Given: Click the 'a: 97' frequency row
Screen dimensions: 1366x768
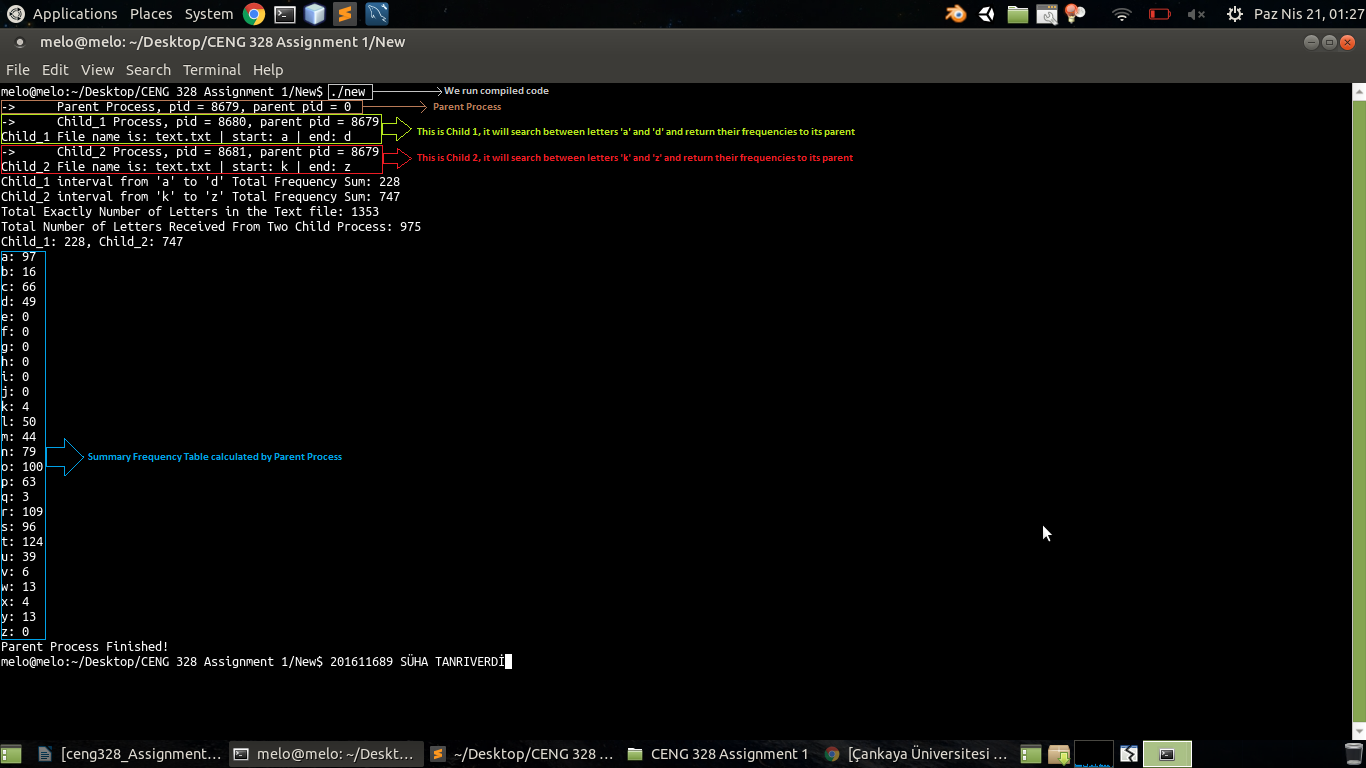Looking at the screenshot, I should pyautogui.click(x=19, y=257).
